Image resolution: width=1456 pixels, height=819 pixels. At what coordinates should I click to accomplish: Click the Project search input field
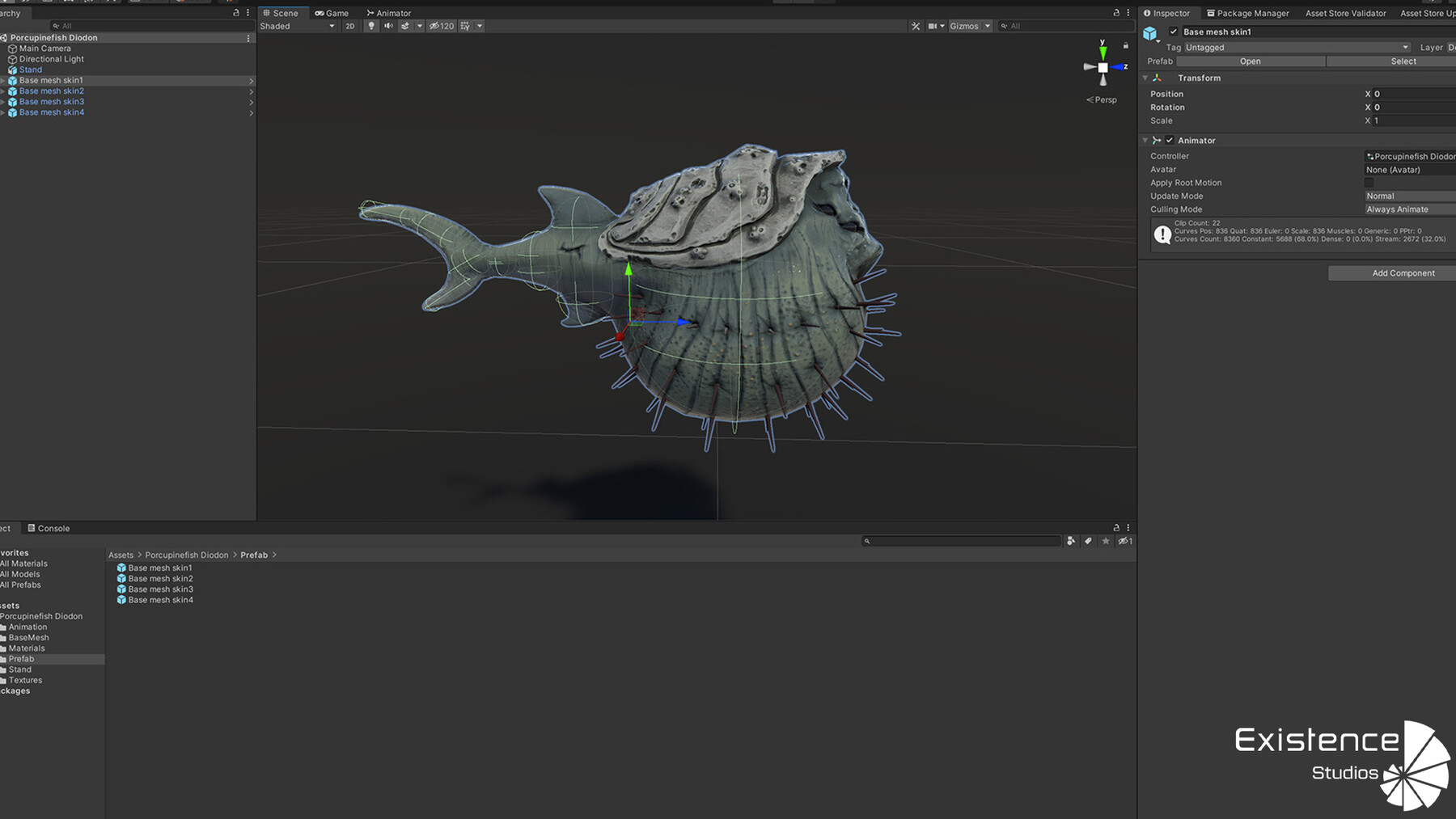click(963, 541)
